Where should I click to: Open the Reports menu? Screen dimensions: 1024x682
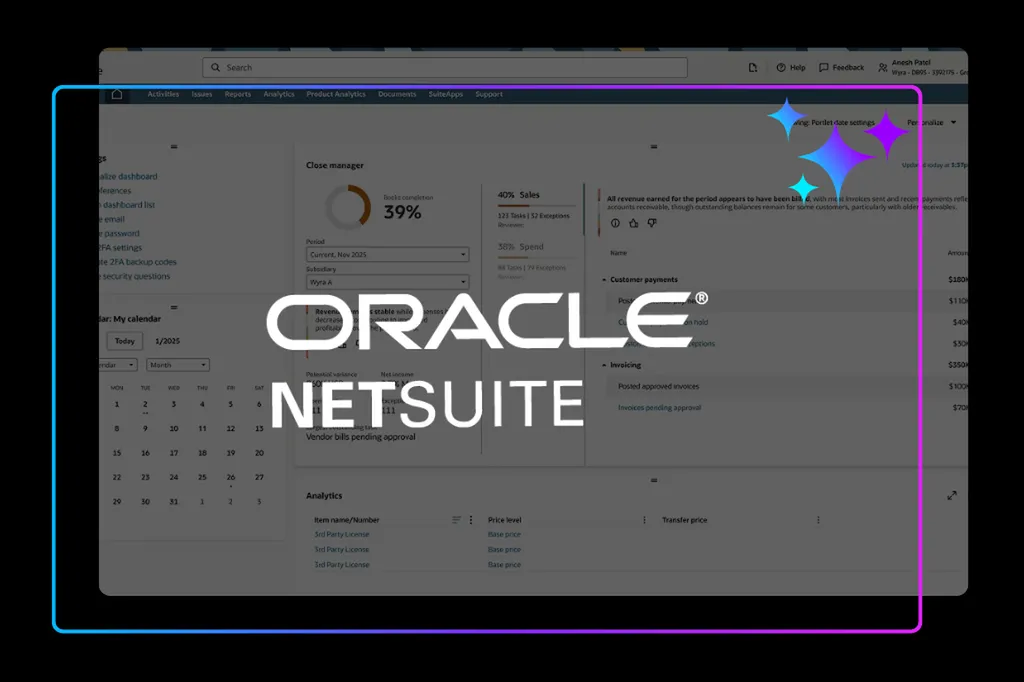[x=238, y=94]
